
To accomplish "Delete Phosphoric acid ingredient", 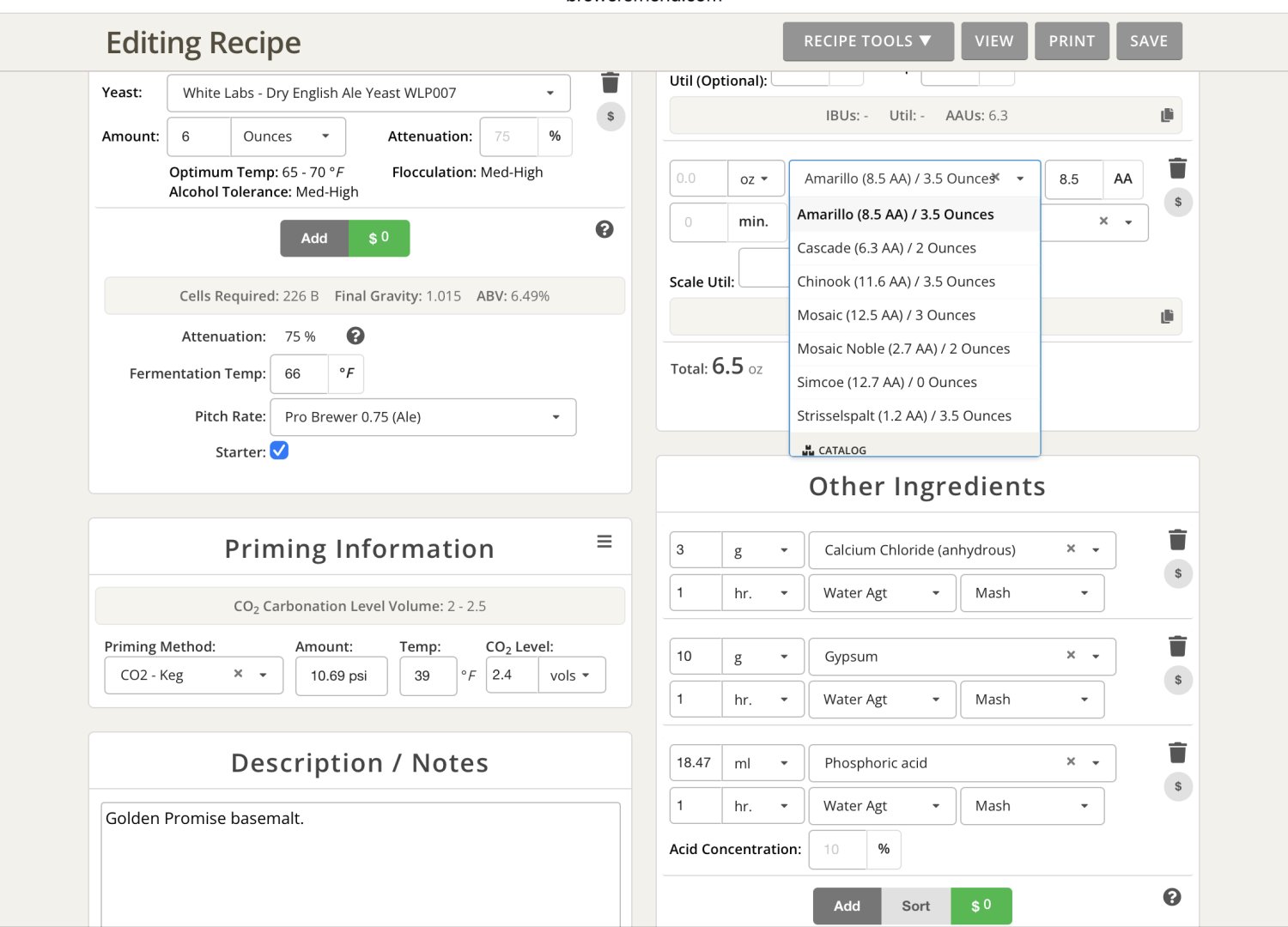I will (x=1177, y=753).
